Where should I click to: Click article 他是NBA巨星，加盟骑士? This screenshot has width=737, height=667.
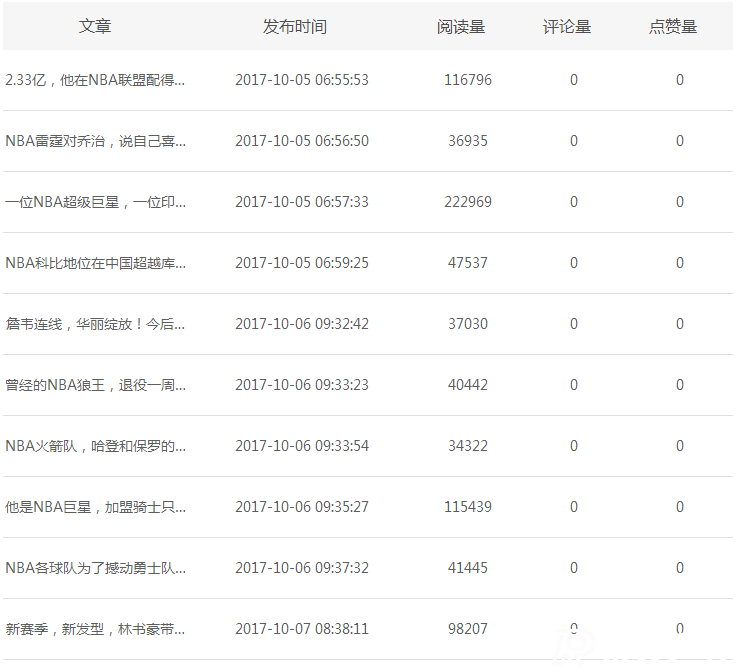point(95,507)
